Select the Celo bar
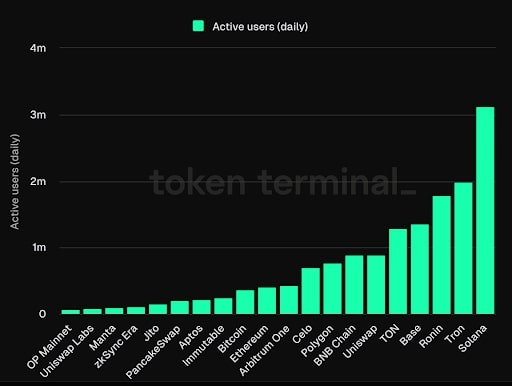The image size is (512, 386). (x=311, y=291)
